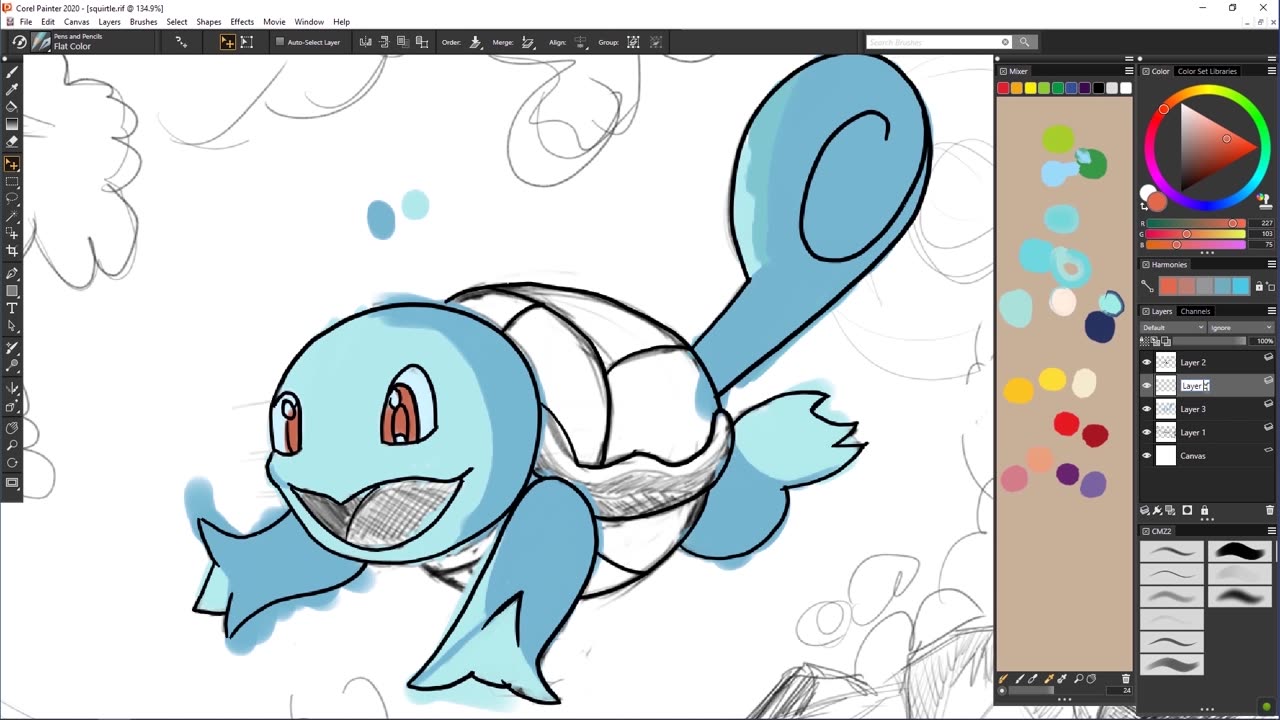The height and width of the screenshot is (720, 1280).
Task: Click the Mixer pad Zoom tool
Action: click(x=1078, y=679)
